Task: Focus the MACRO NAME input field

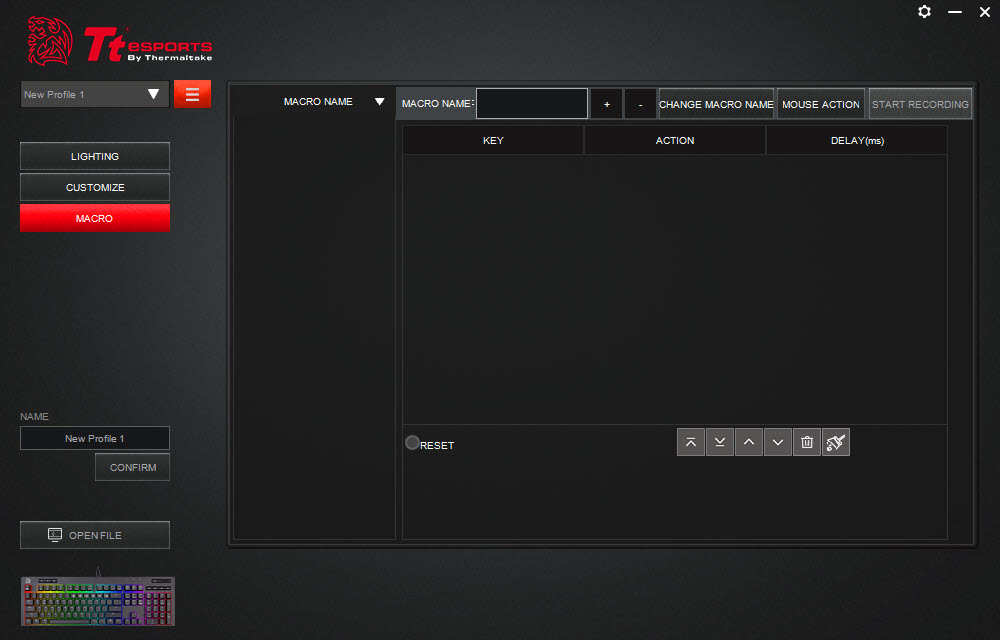Action: click(x=532, y=103)
